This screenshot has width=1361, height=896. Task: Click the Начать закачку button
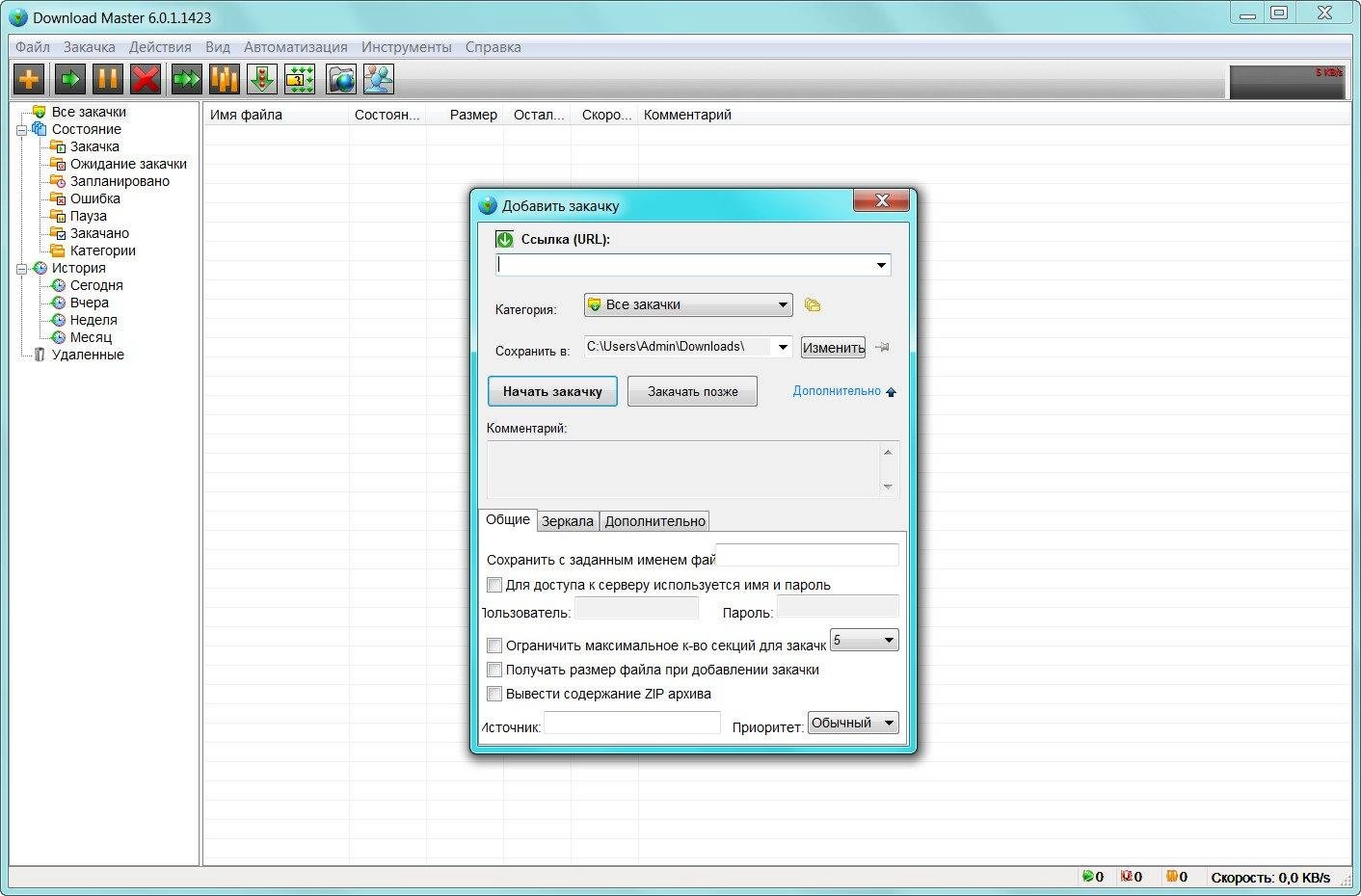tap(552, 391)
